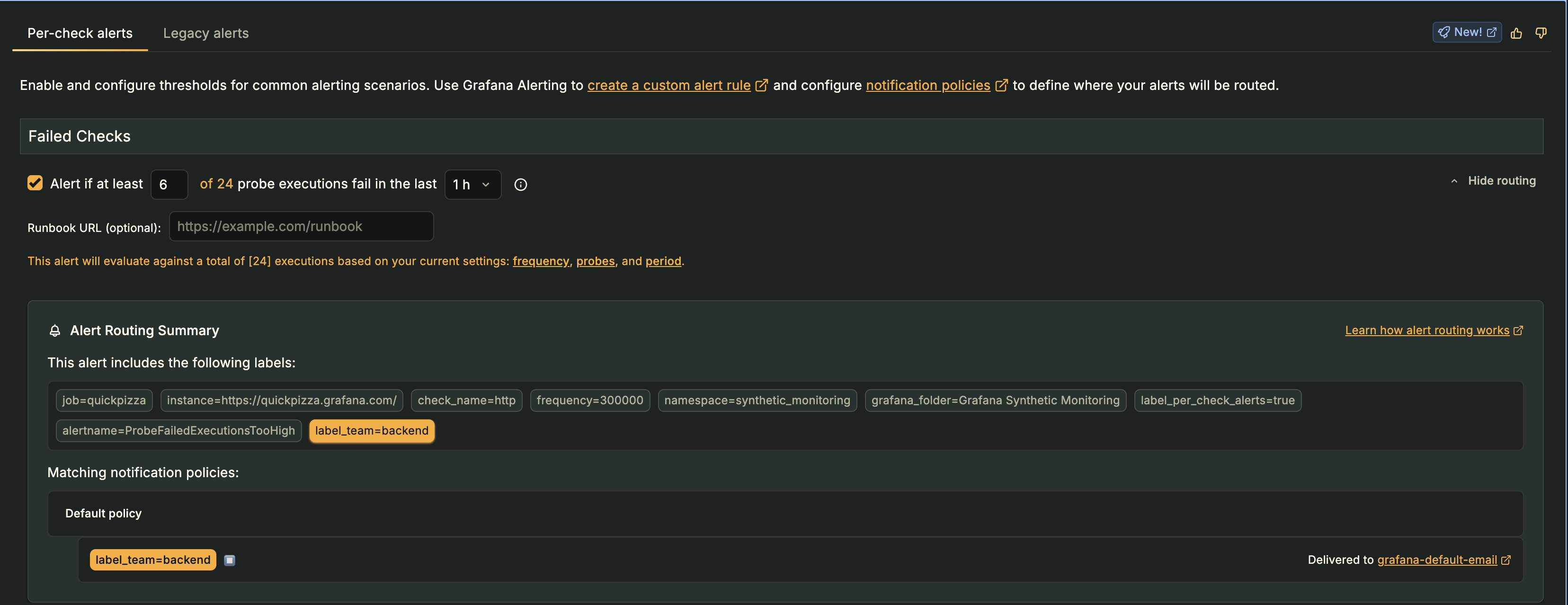Click the bell icon beside Alert Routing Summary
Image resolution: width=1568 pixels, height=605 pixels.
pos(55,330)
